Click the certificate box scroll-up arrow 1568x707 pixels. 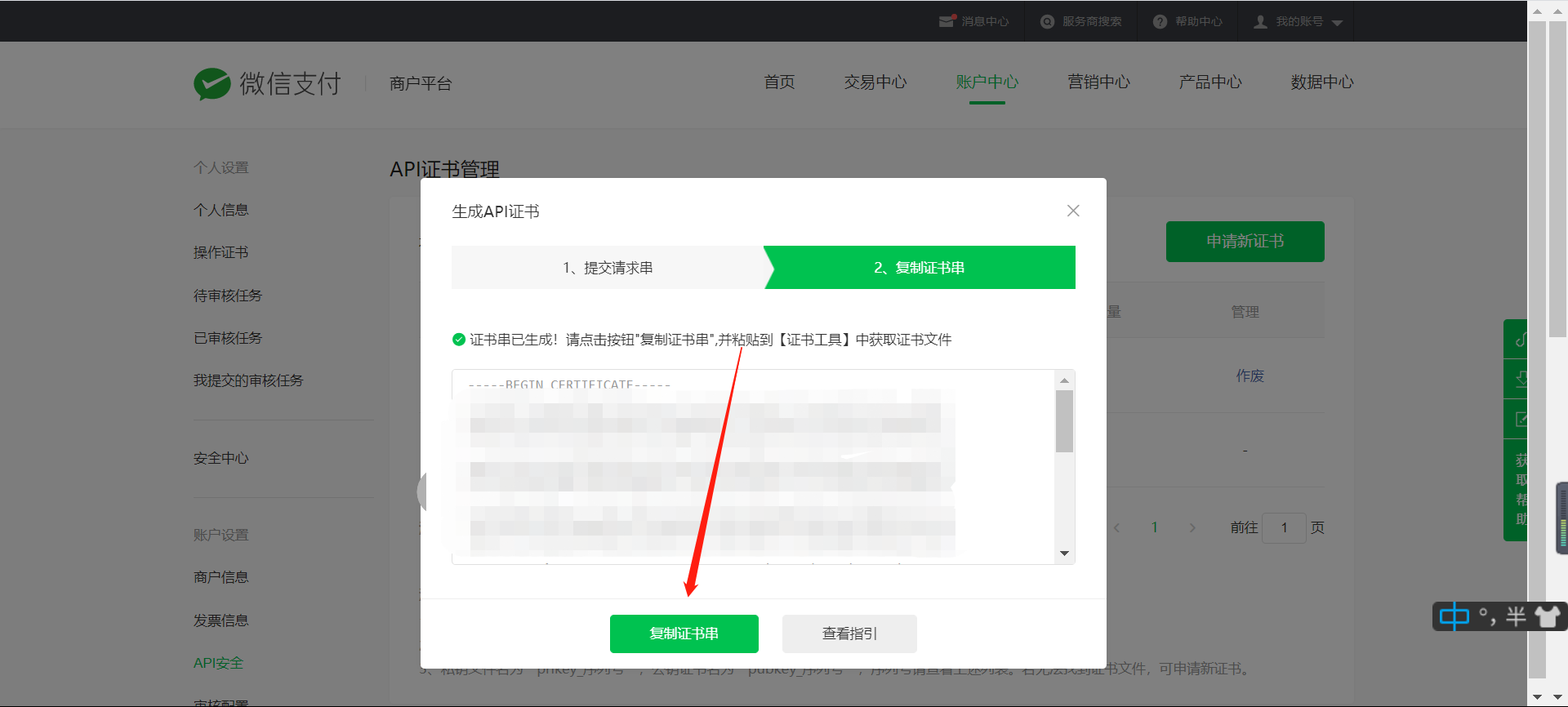[x=1064, y=380]
